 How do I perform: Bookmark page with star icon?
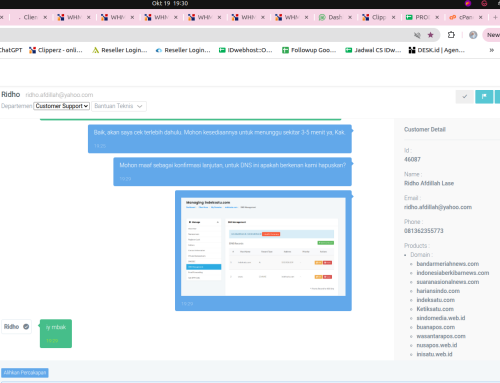(430, 35)
